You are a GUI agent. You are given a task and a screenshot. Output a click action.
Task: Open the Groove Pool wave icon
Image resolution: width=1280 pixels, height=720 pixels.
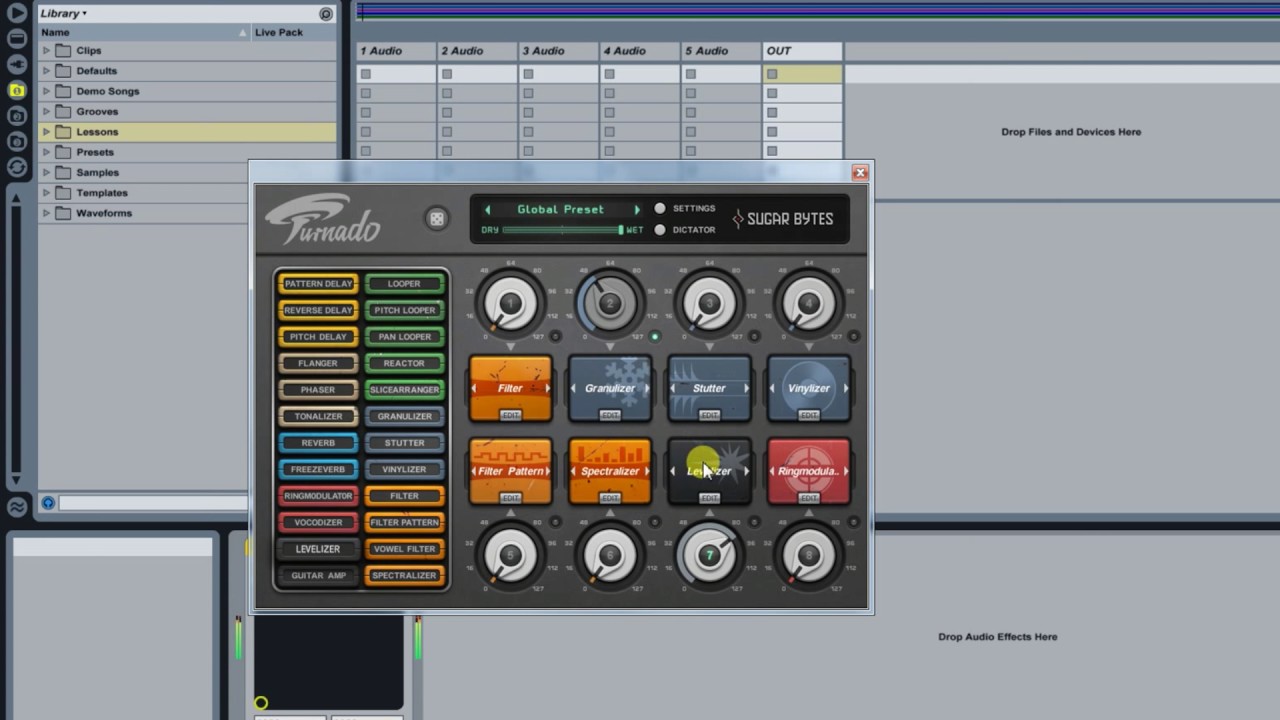click(17, 507)
